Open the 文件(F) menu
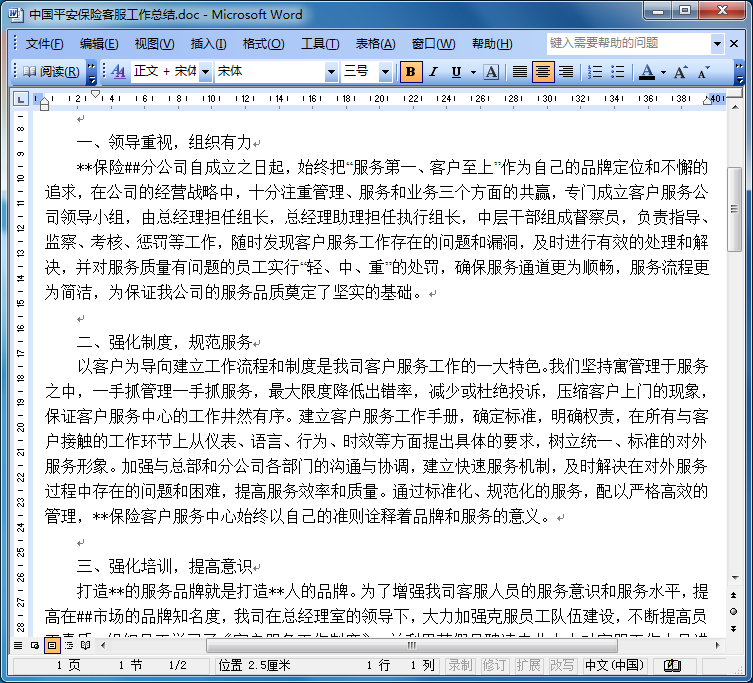This screenshot has width=753, height=683. 44,44
